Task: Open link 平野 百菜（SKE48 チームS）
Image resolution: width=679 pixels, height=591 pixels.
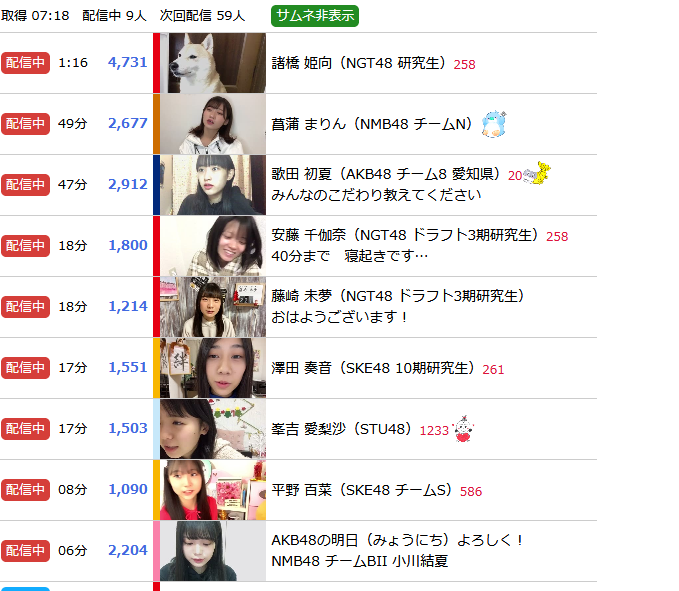Action: (x=362, y=490)
